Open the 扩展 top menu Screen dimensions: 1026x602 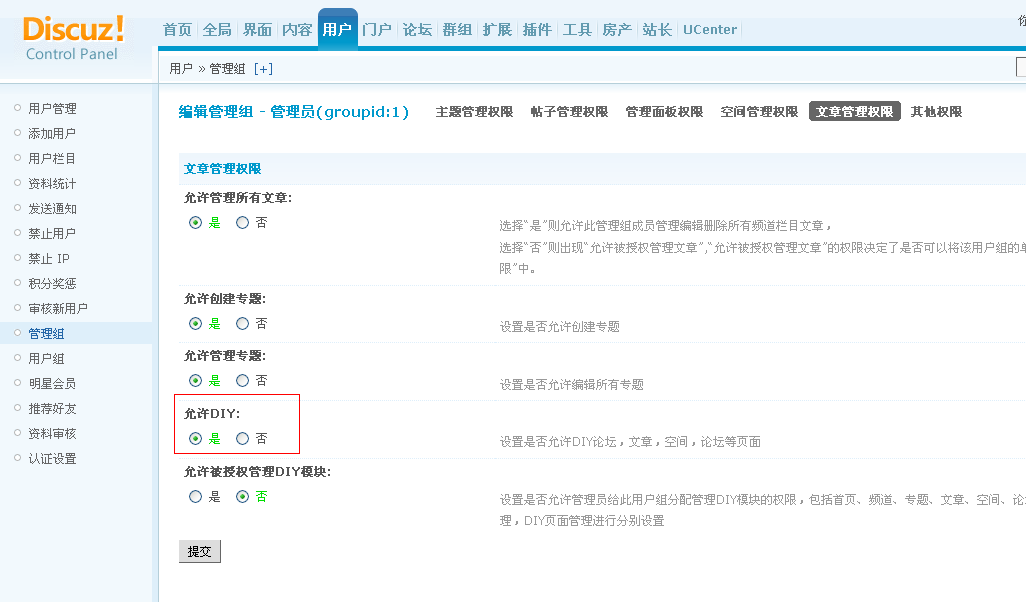point(497,30)
